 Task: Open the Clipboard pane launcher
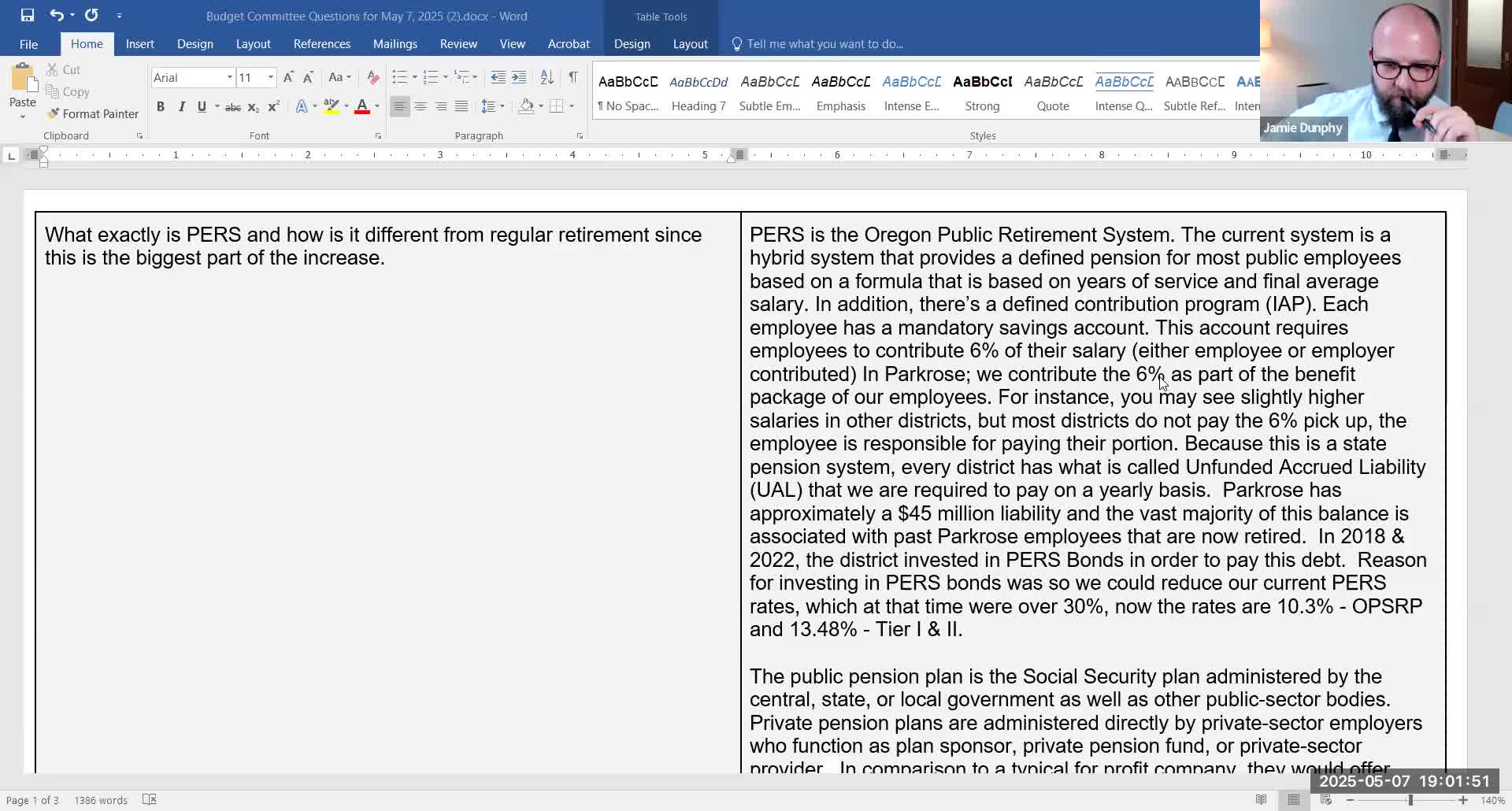(x=139, y=136)
